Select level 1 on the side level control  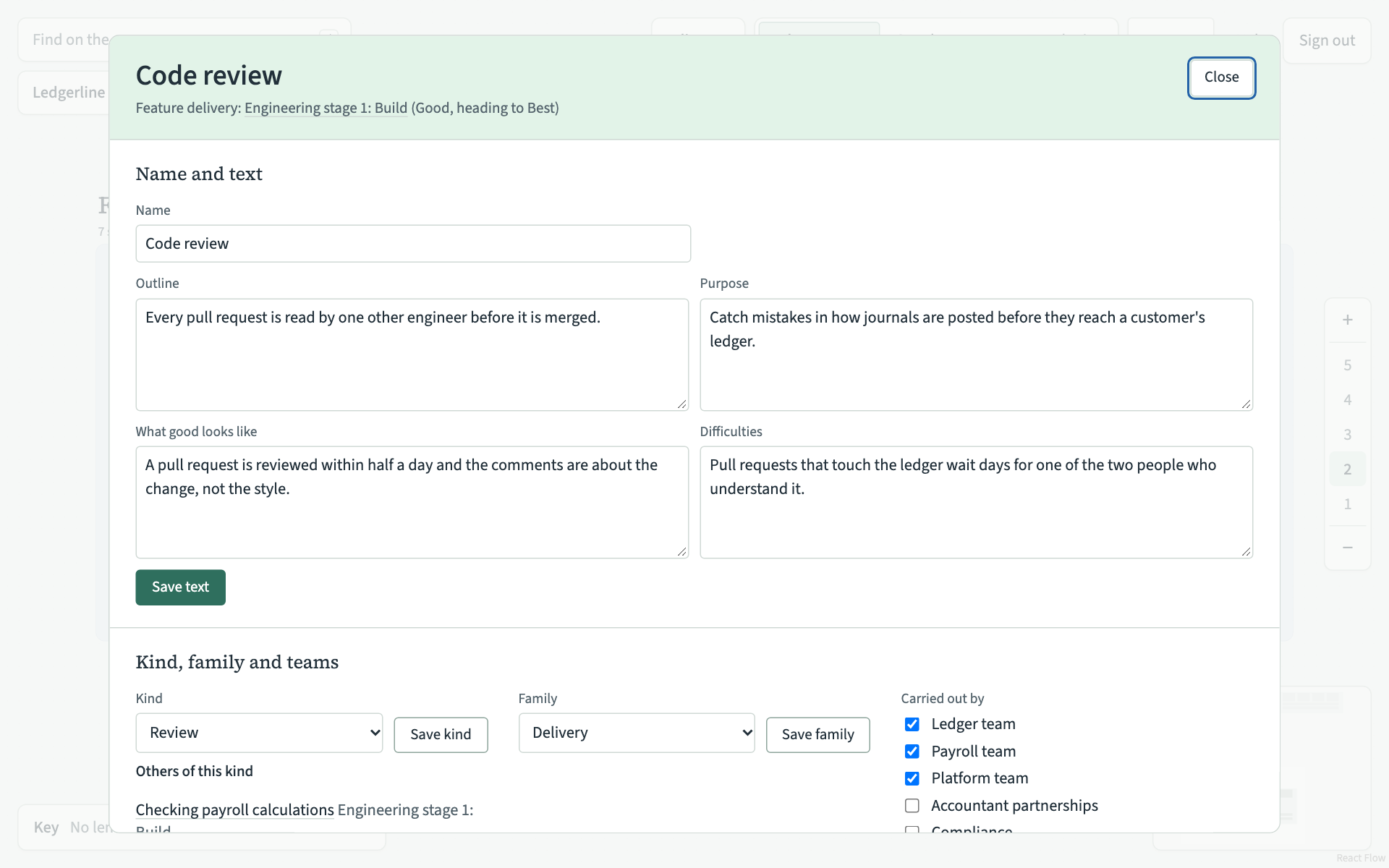point(1347,504)
